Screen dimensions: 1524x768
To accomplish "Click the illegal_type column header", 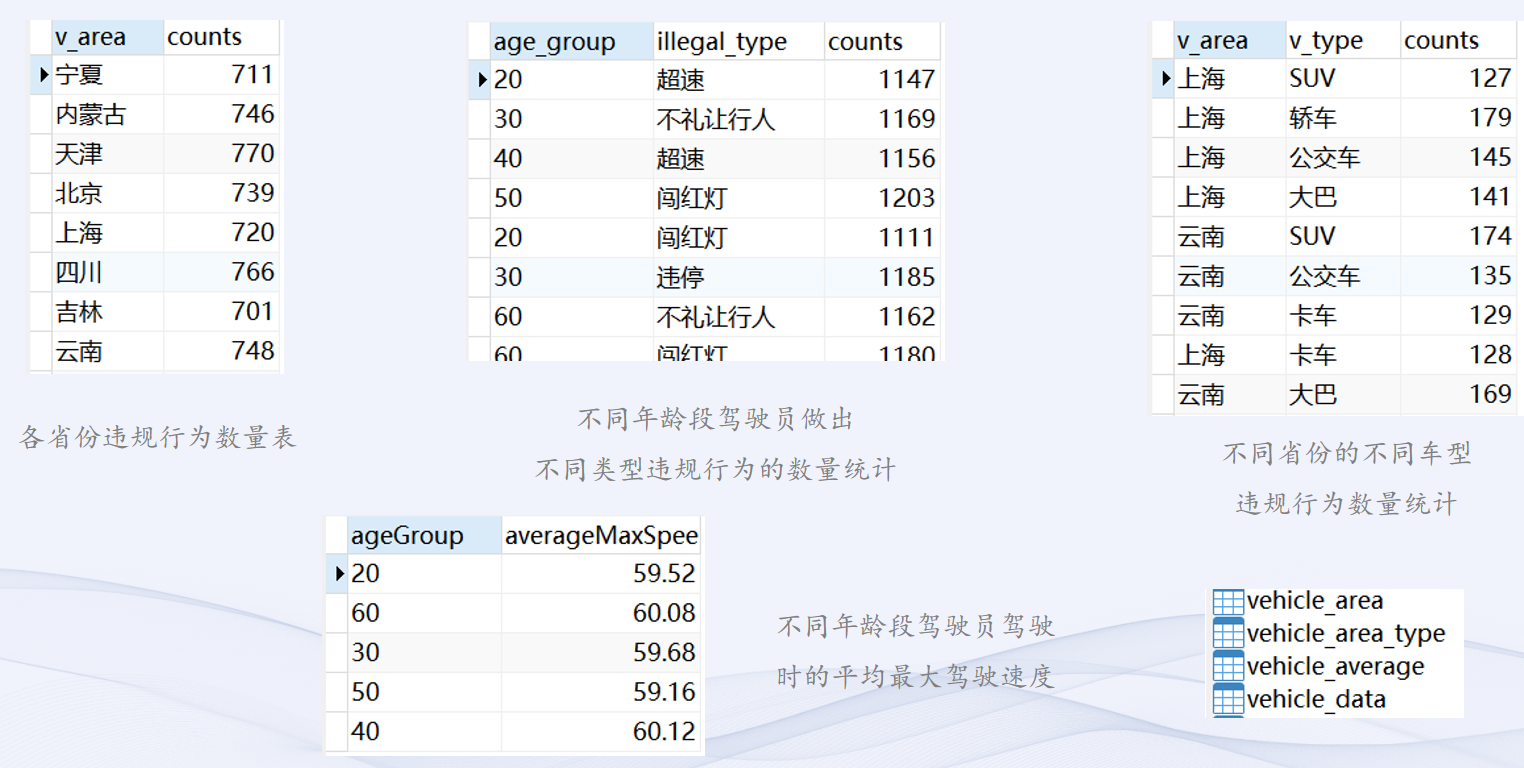I will pyautogui.click(x=738, y=42).
